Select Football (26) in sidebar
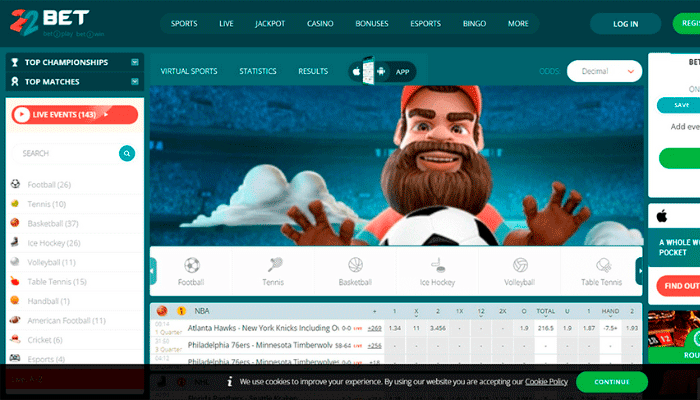 tap(49, 184)
